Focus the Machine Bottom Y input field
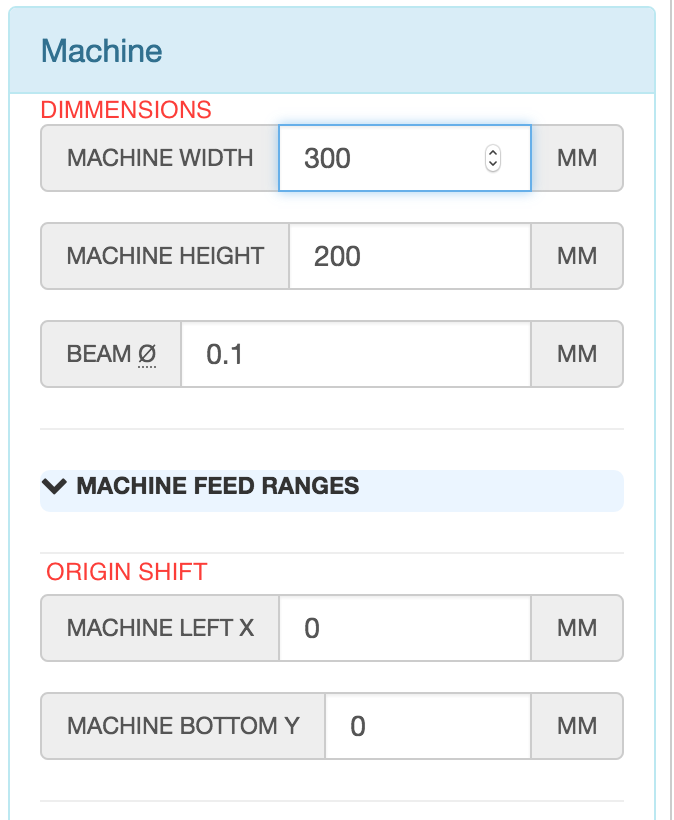 (x=427, y=726)
